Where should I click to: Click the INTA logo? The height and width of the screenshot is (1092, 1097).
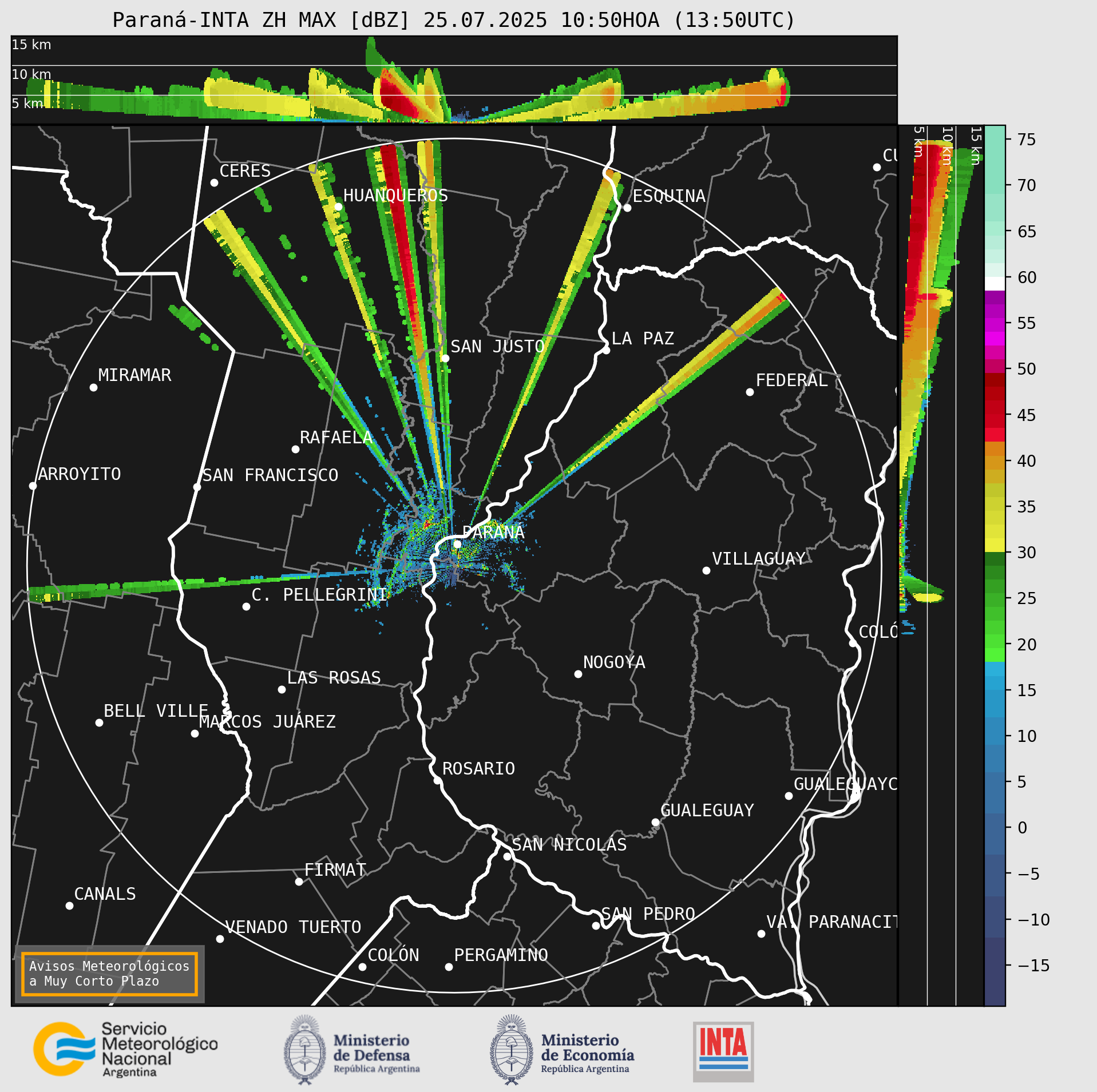point(723,1051)
